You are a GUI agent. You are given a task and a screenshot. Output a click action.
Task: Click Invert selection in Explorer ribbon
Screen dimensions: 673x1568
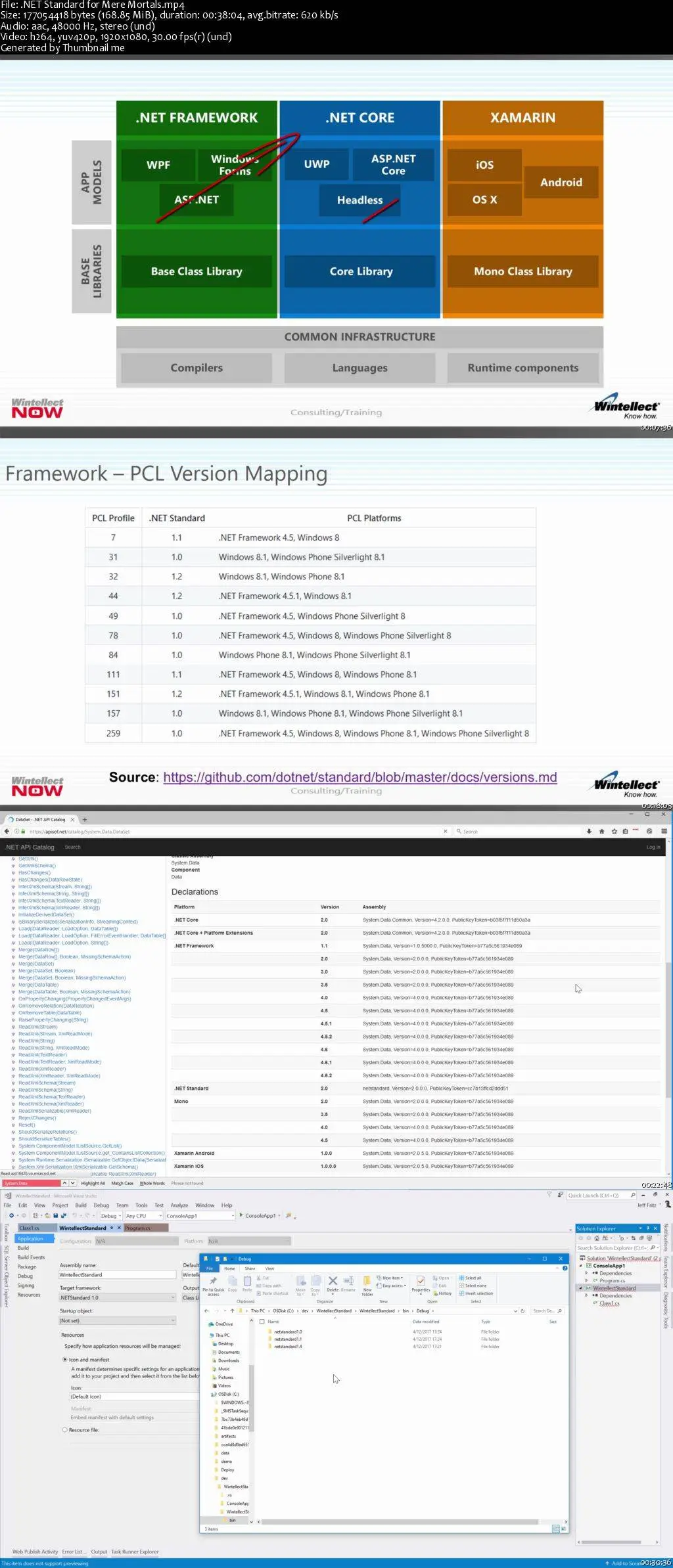(476, 1293)
